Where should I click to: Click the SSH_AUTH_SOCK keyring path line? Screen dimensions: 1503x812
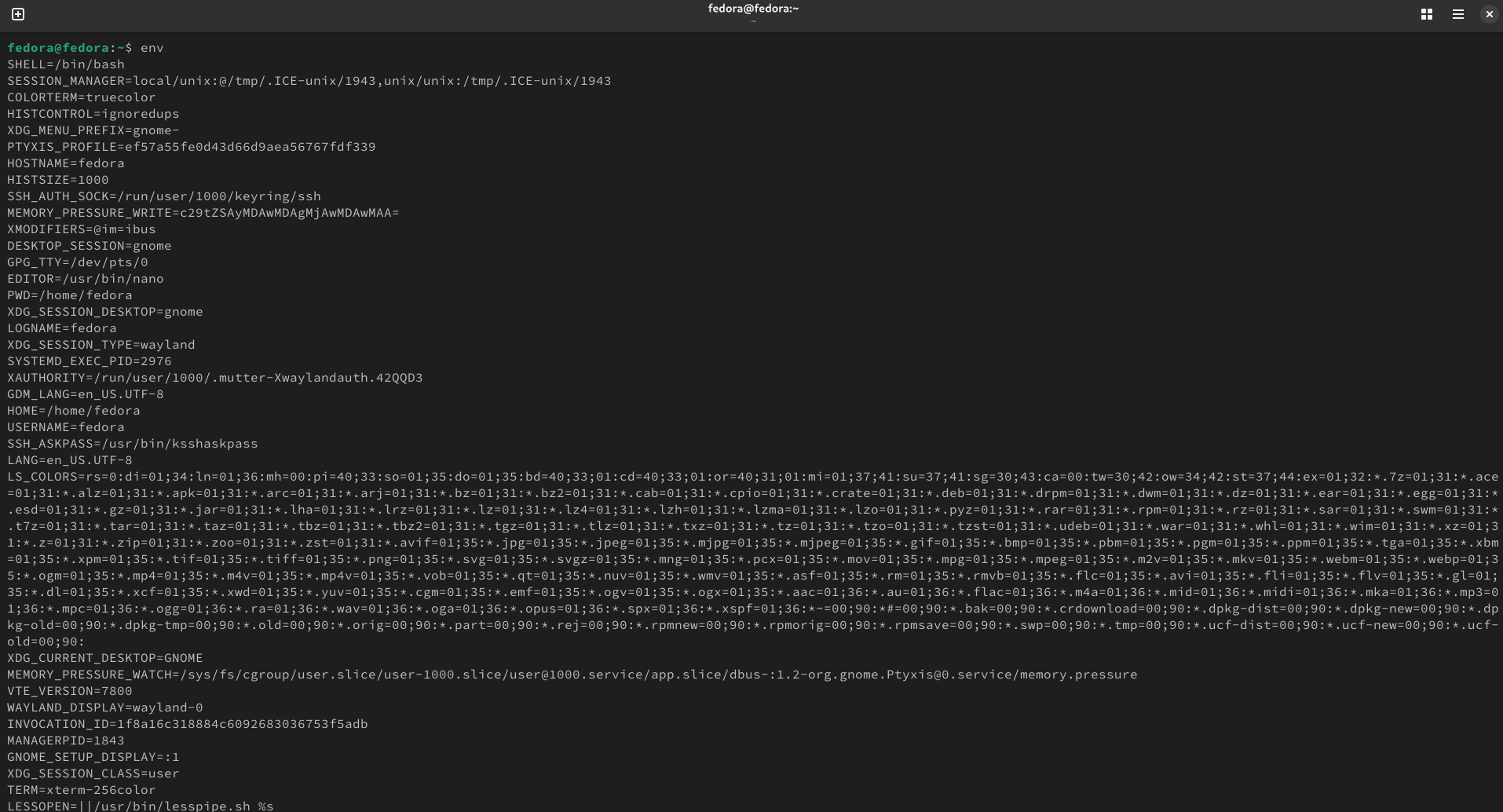coord(163,196)
